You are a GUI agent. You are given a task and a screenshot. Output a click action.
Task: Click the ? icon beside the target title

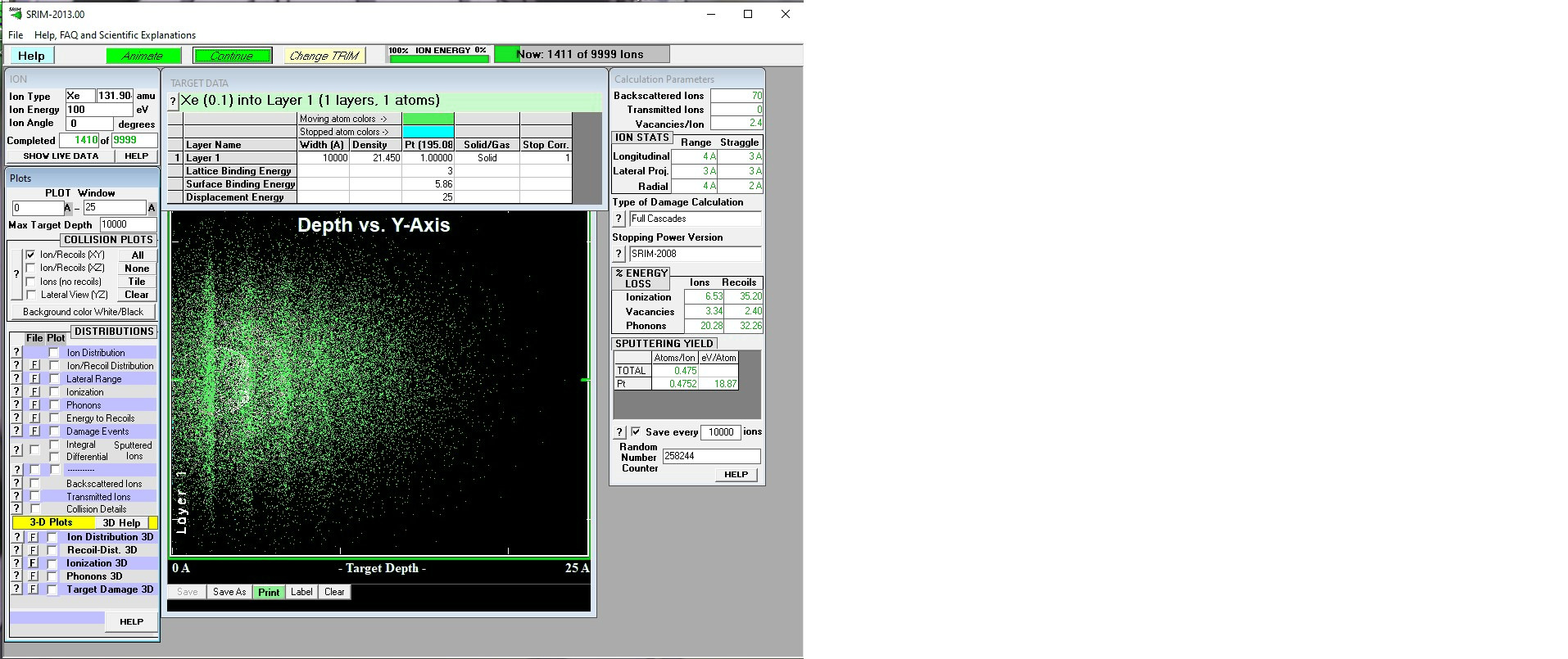173,102
